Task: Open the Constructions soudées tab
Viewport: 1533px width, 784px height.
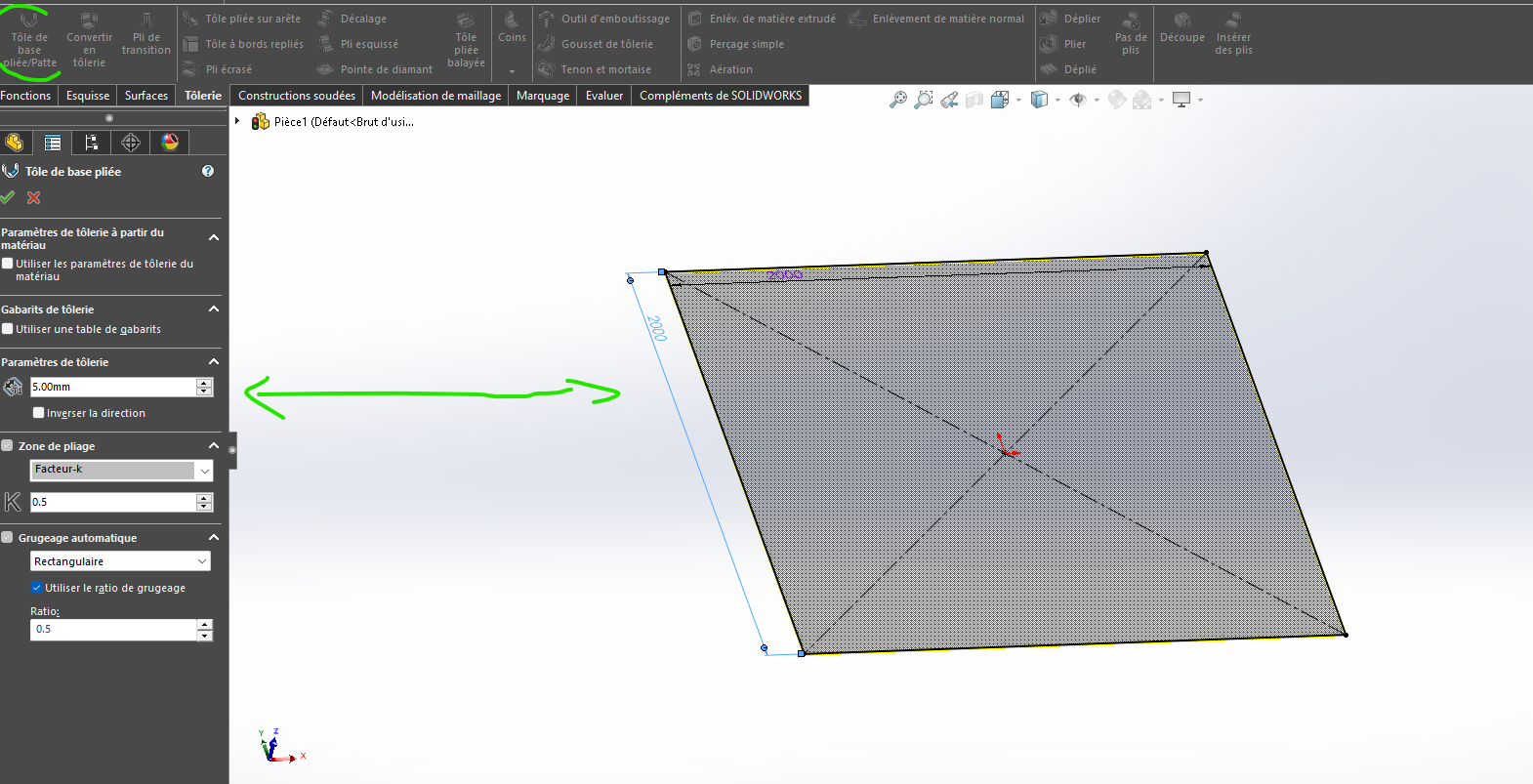Action: click(296, 96)
